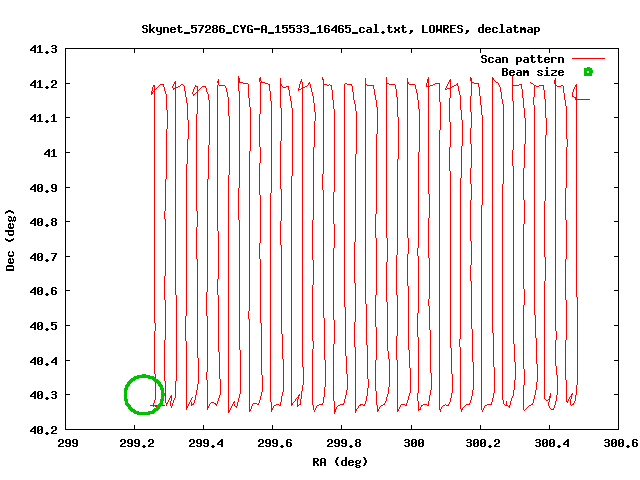
Task: Click the 40.4 Dec tick label
Action: pos(44,361)
